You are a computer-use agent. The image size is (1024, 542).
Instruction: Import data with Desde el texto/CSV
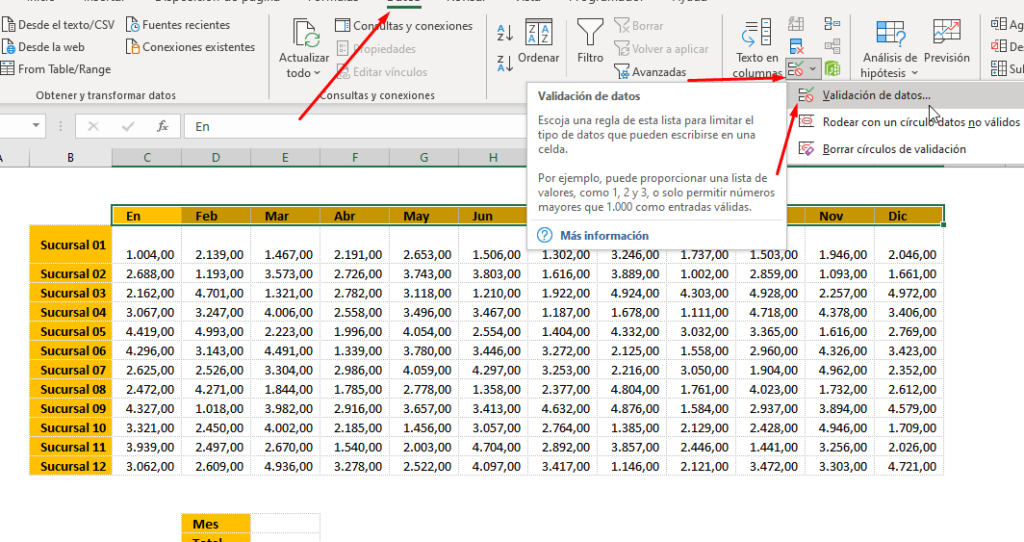[58, 25]
